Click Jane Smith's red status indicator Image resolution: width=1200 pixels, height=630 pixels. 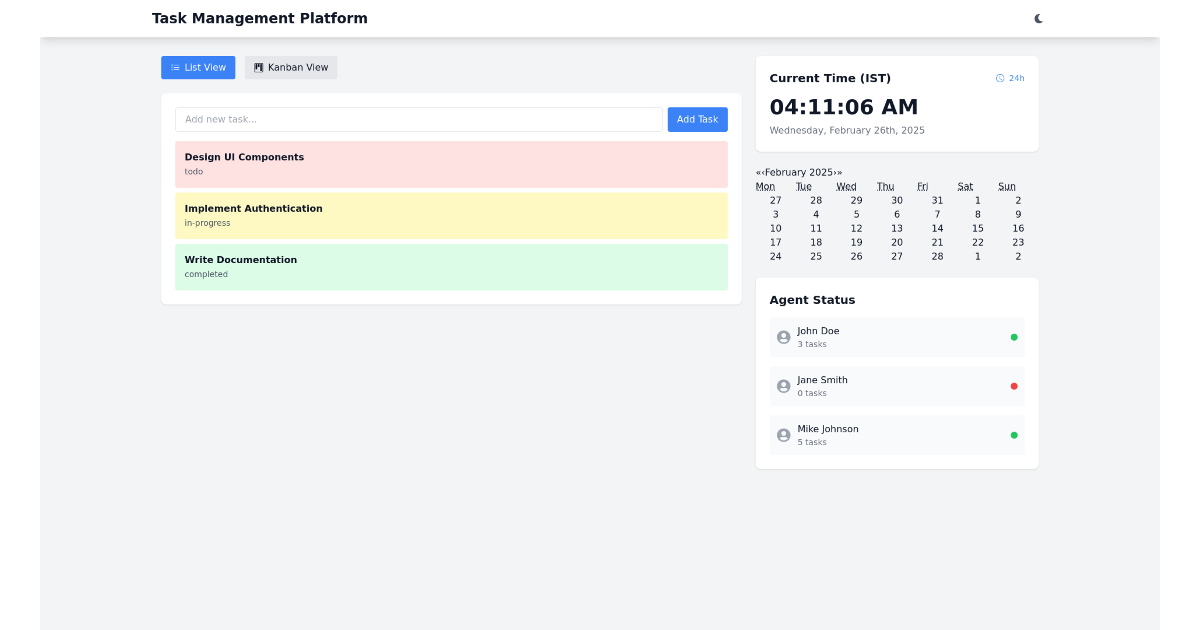(1013, 386)
